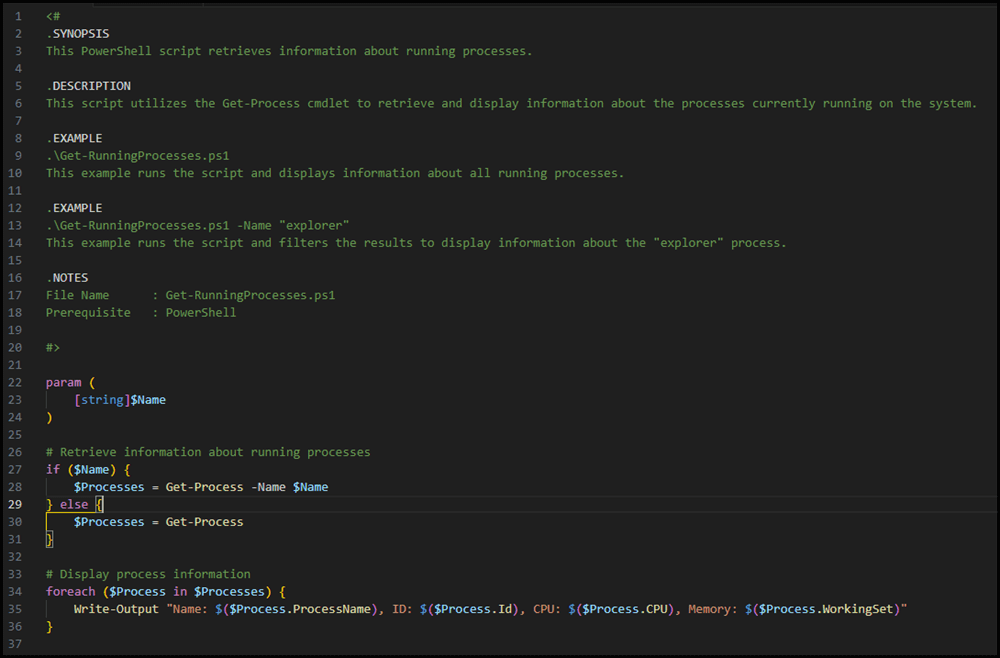Image resolution: width=1000 pixels, height=658 pixels.
Task: Select the $Processes variable on line 30
Action: [x=110, y=521]
